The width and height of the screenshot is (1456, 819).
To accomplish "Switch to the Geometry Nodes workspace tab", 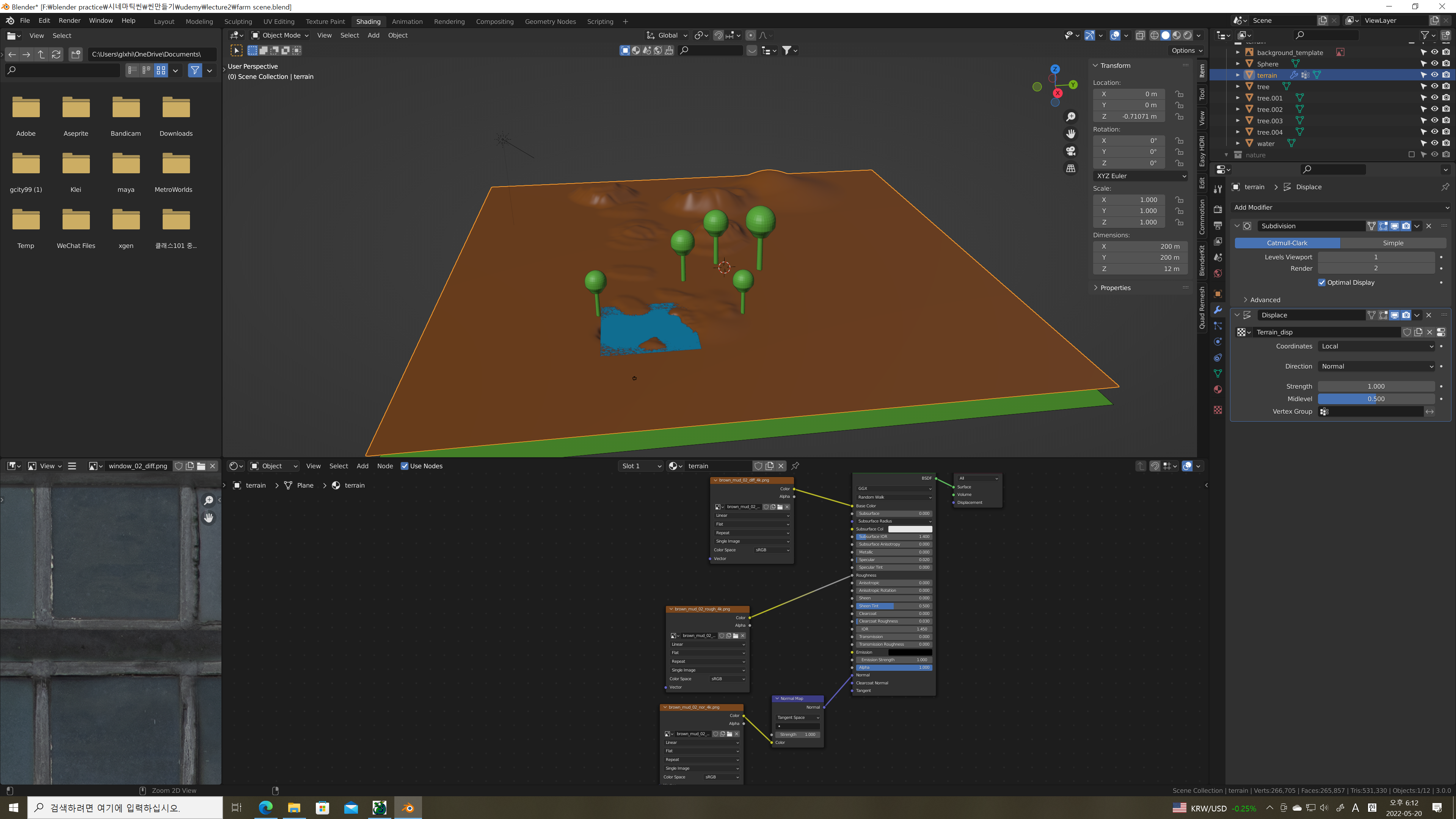I will tap(550, 22).
